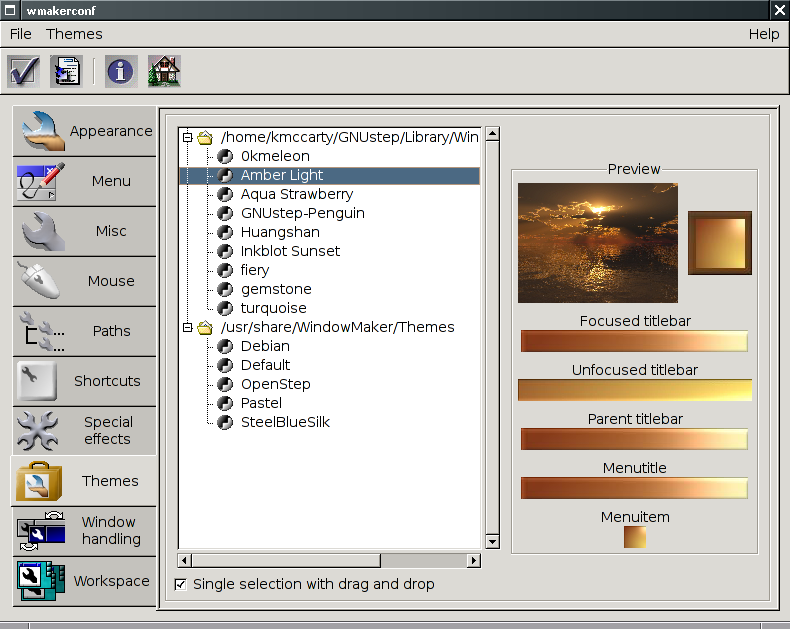Select the SteelBlueSilk theme
The height and width of the screenshot is (629, 790).
[x=284, y=422]
